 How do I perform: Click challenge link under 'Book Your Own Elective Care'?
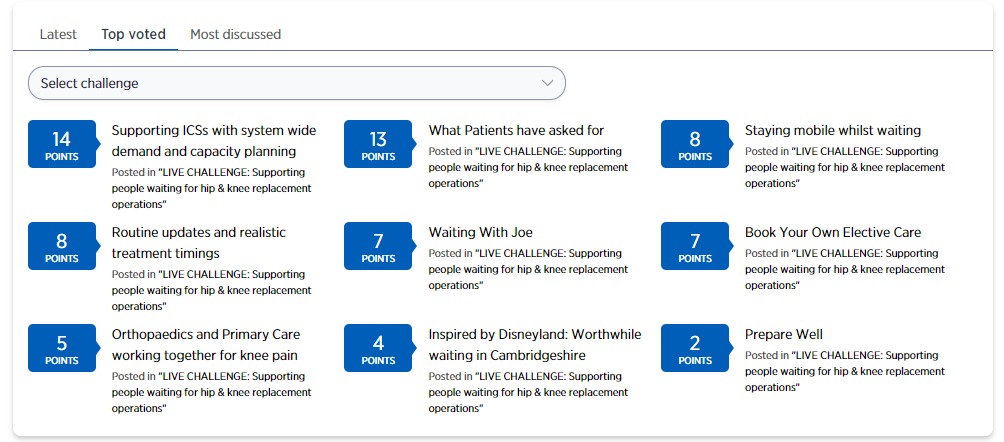pyautogui.click(x=845, y=270)
